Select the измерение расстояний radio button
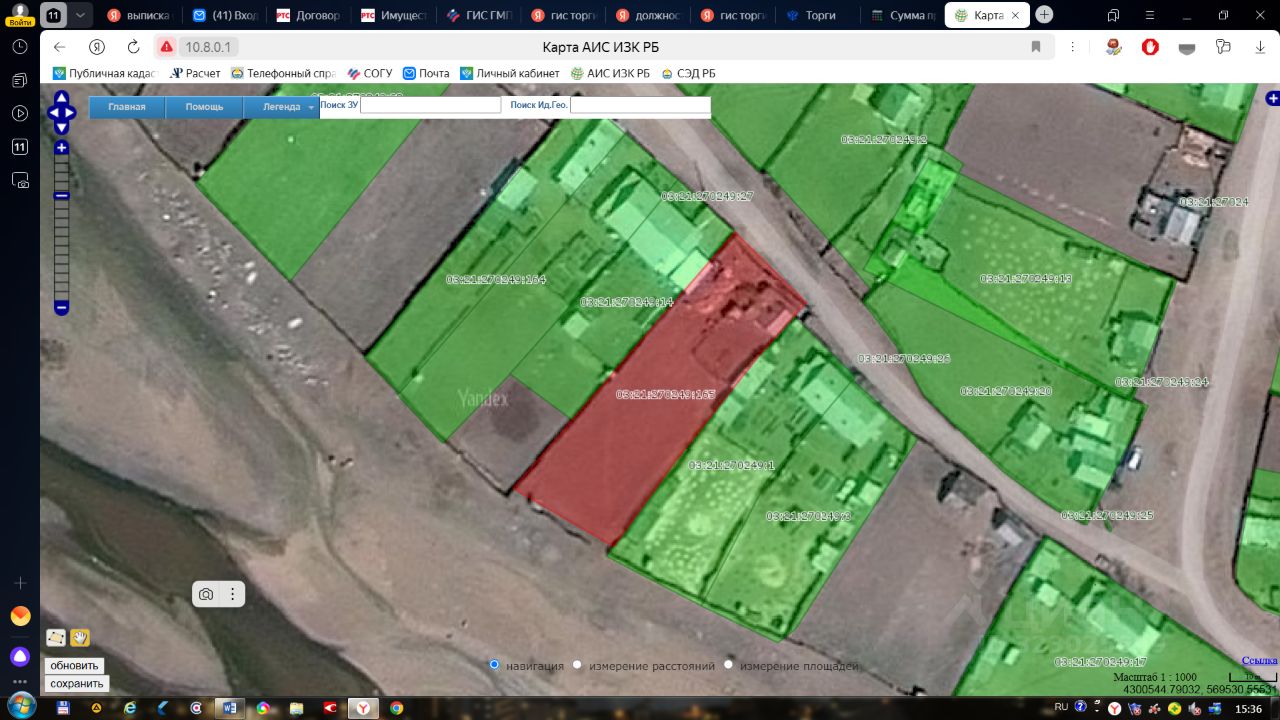Viewport: 1280px width, 720px height. pos(578,665)
